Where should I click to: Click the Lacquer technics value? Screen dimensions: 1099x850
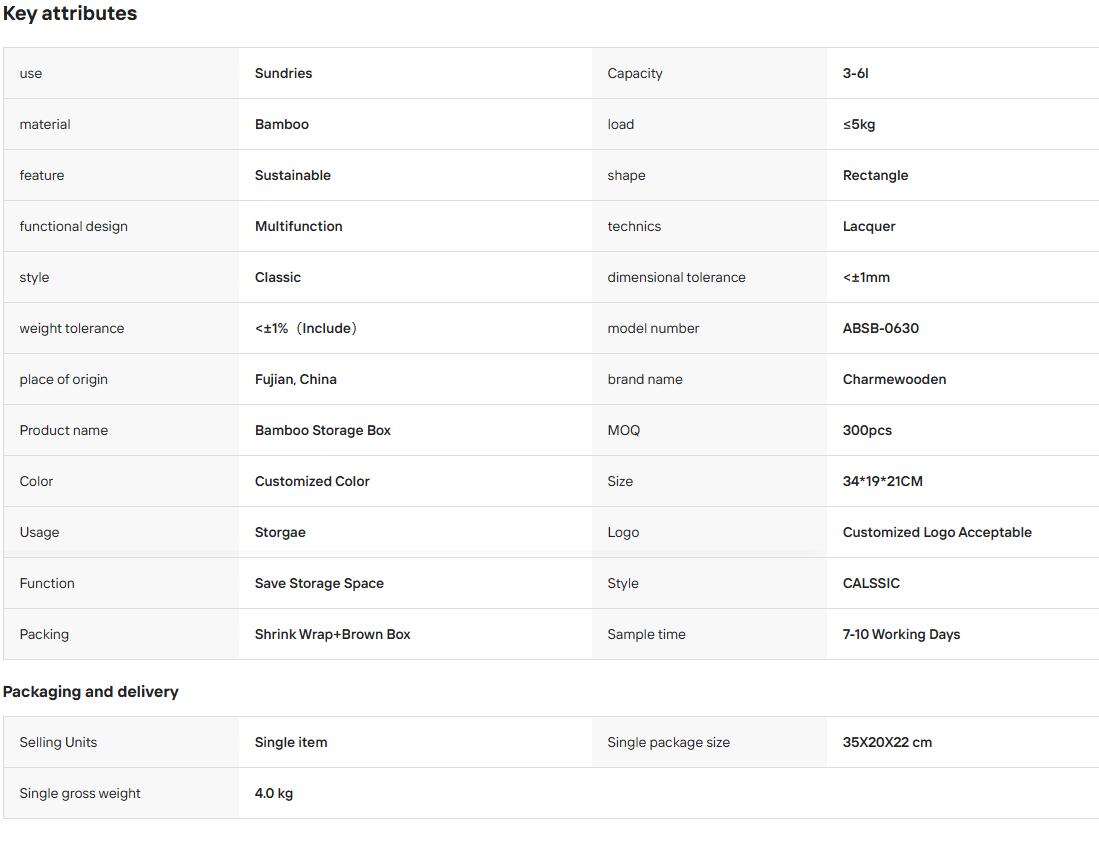click(868, 226)
